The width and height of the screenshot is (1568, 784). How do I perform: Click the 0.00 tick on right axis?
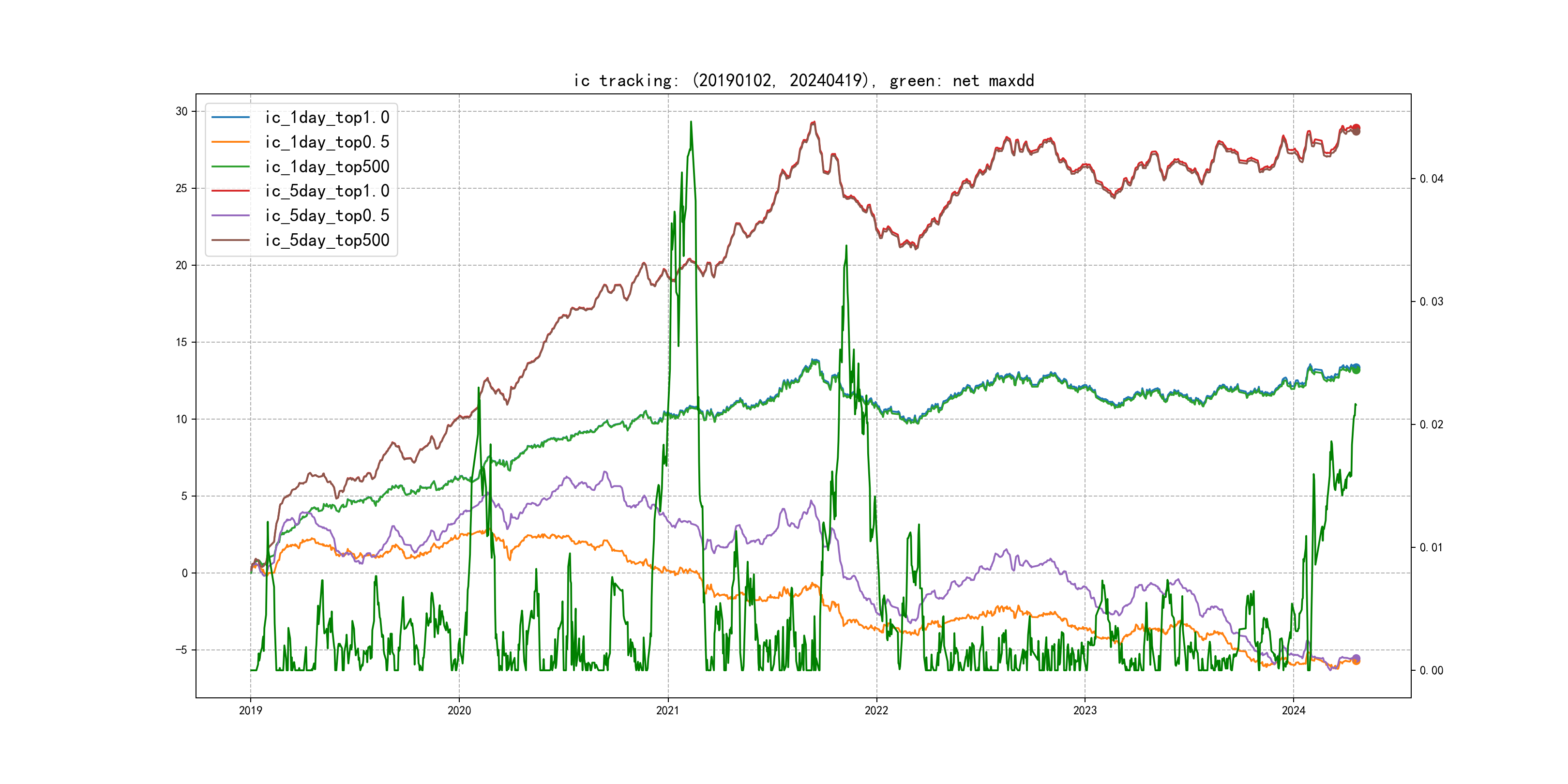1431,670
